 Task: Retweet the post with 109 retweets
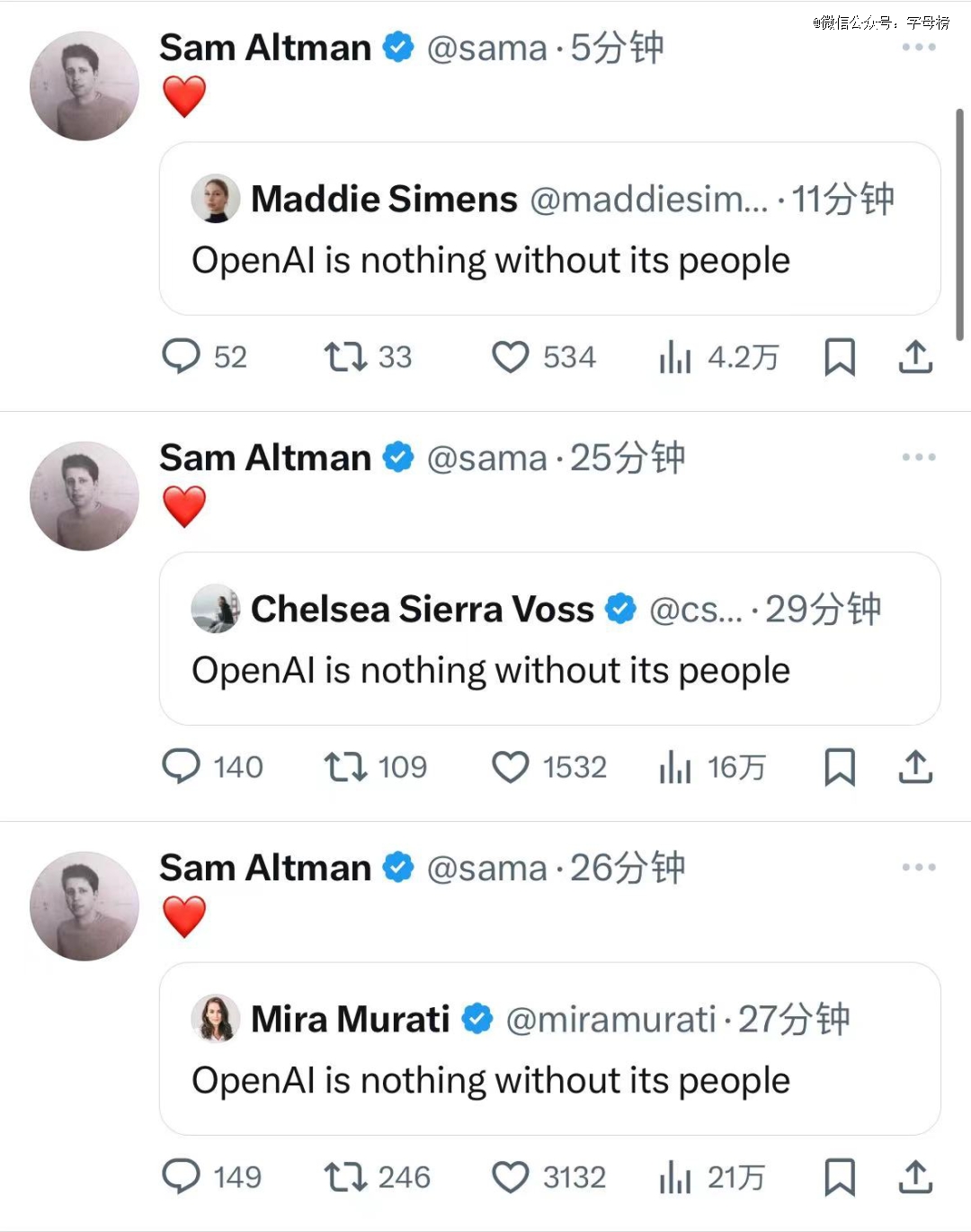(x=346, y=766)
